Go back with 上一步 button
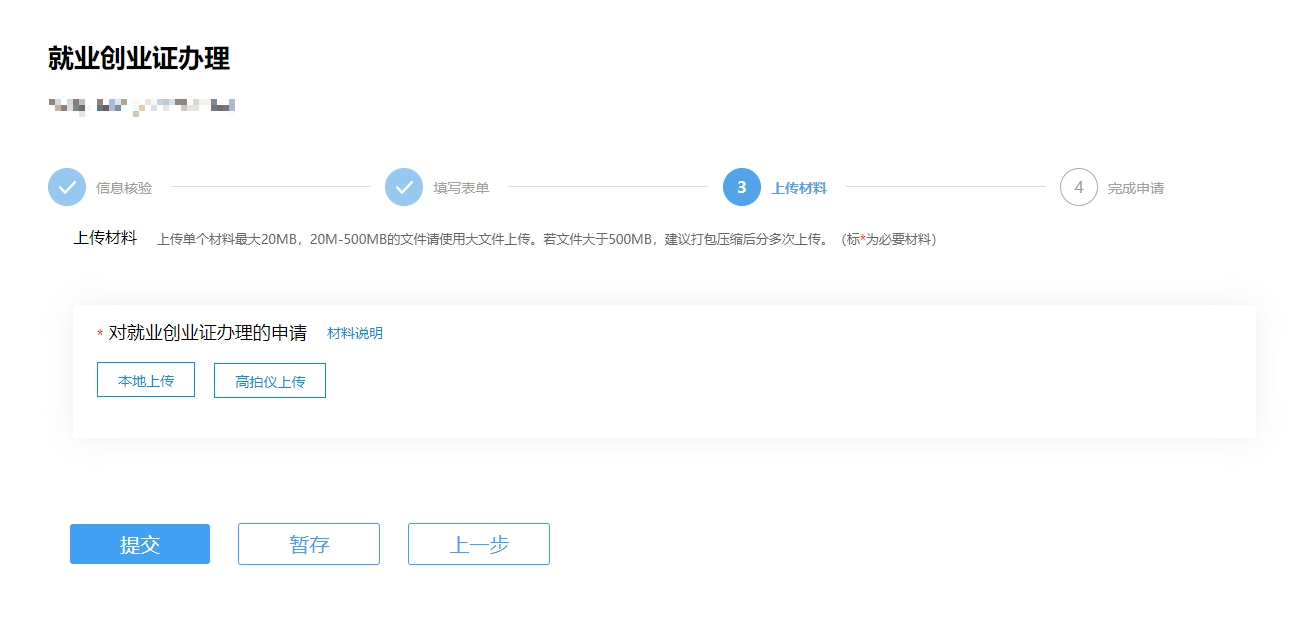The width and height of the screenshot is (1289, 630). [479, 544]
